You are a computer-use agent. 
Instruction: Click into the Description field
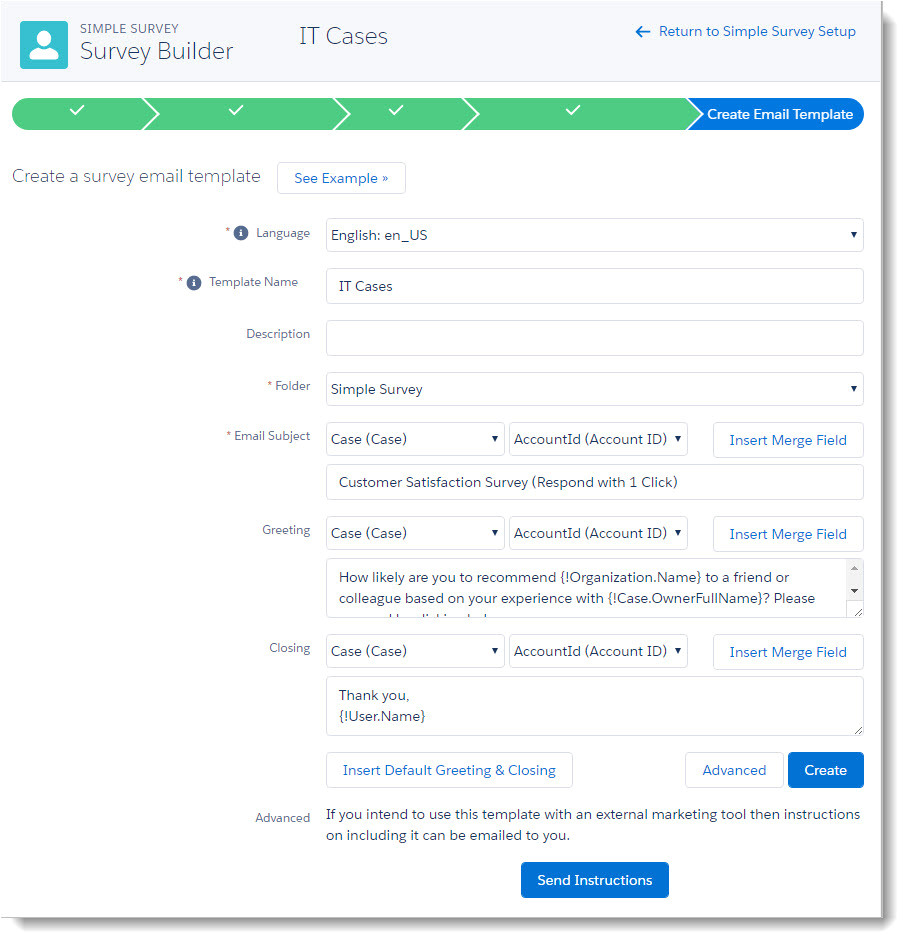pos(594,338)
